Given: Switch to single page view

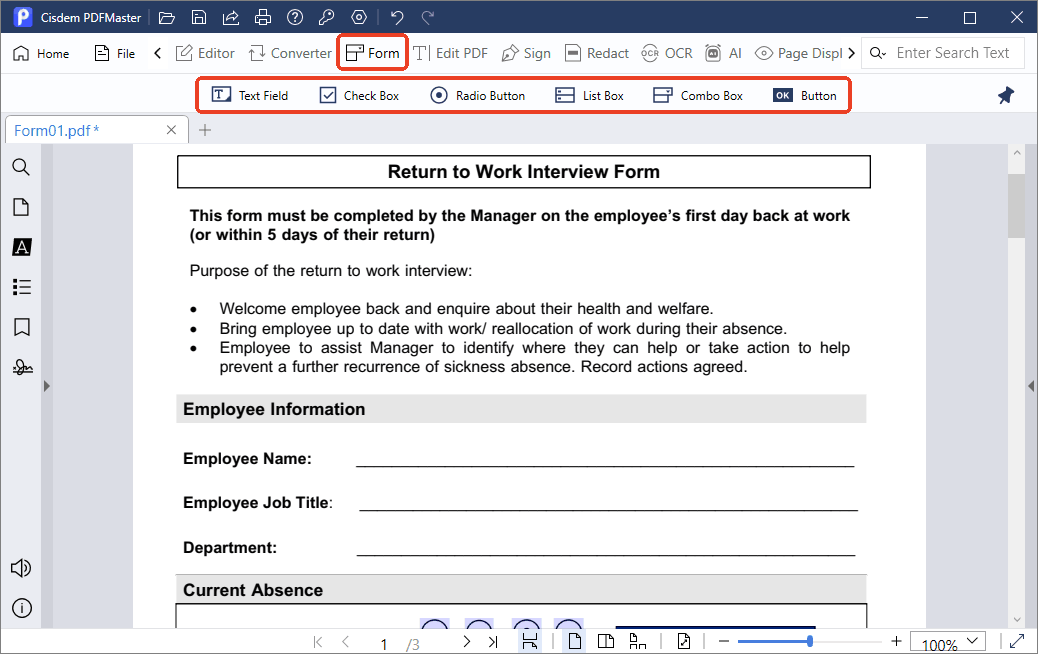Looking at the screenshot, I should (x=575, y=641).
